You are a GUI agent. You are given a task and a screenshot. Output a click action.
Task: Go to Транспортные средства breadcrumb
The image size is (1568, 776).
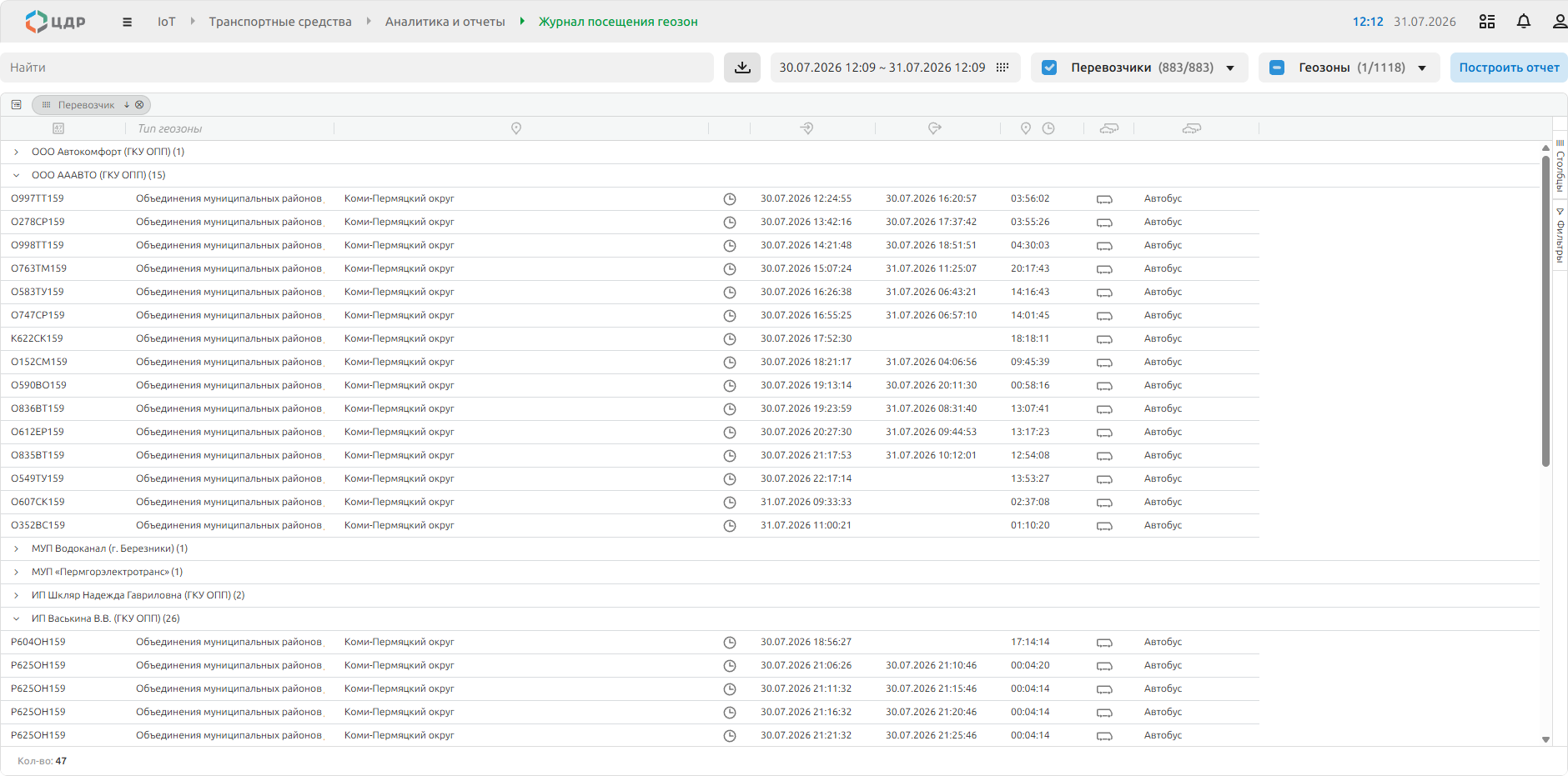pyautogui.click(x=280, y=22)
